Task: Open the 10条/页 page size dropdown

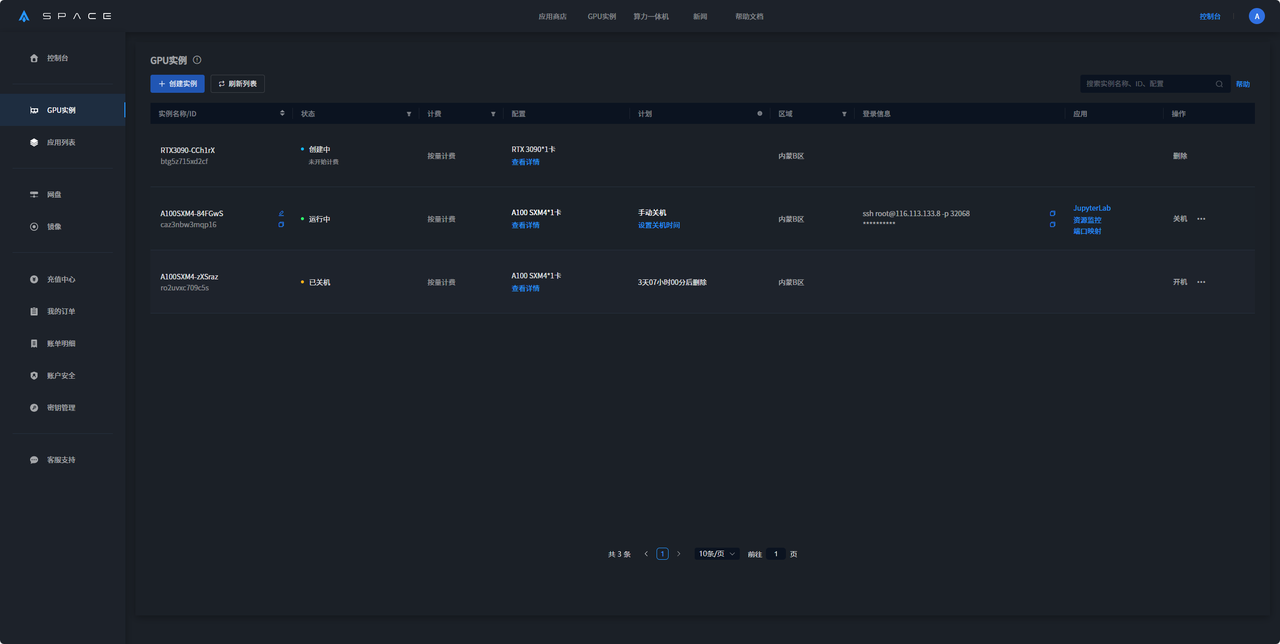Action: [717, 553]
